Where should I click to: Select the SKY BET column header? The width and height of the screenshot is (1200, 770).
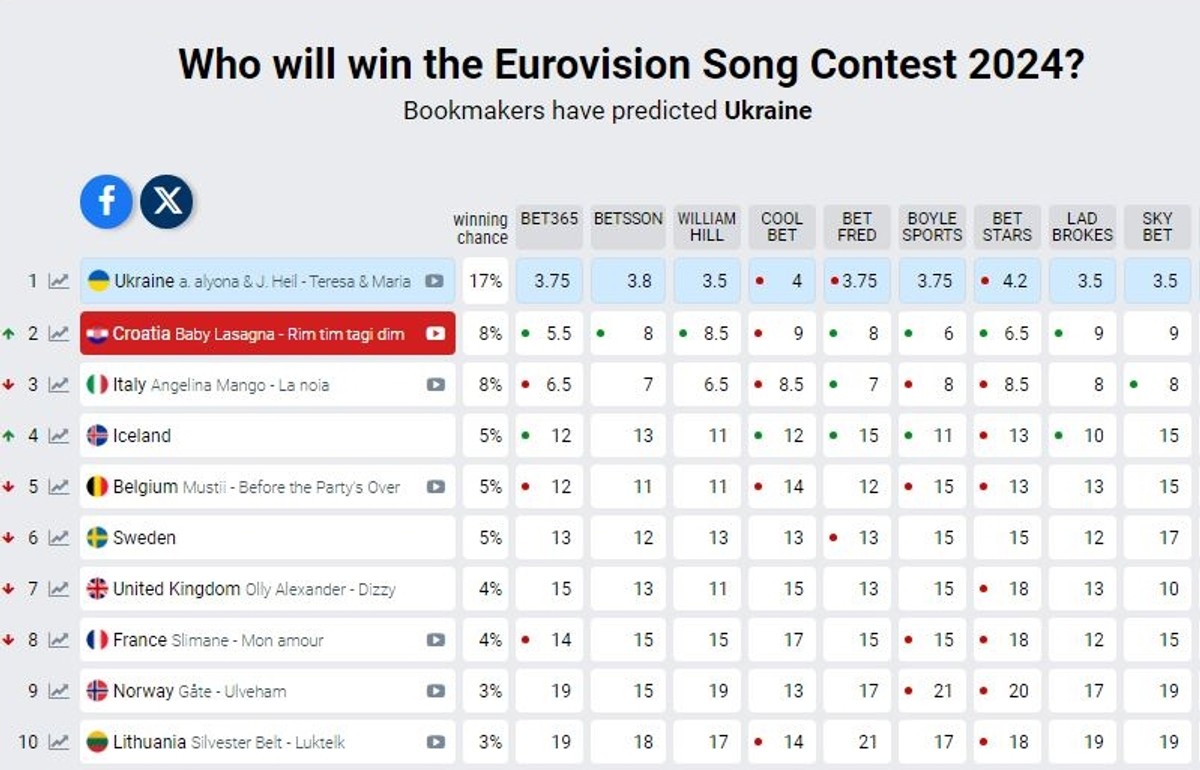coord(1157,227)
